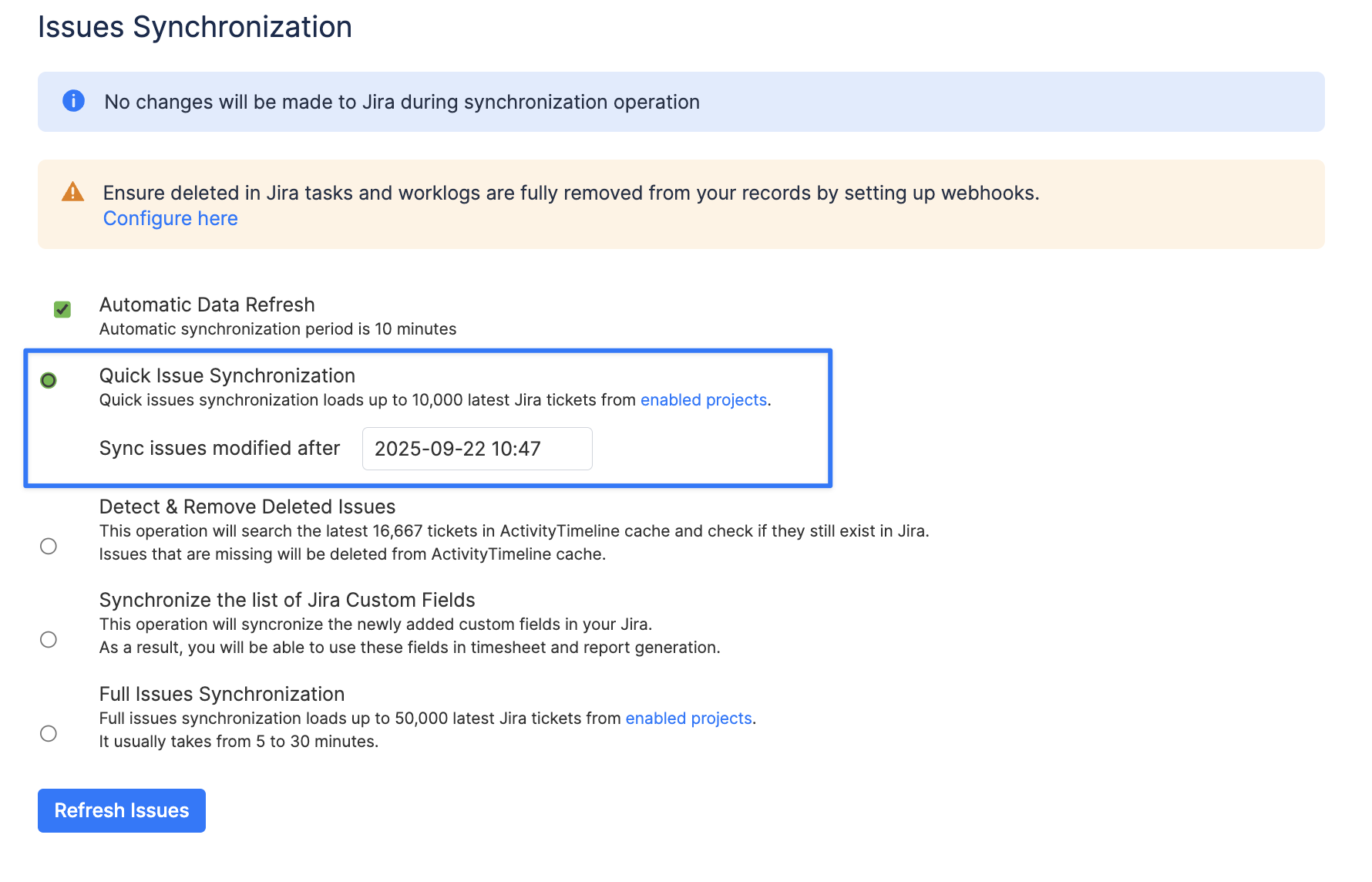Click the "Full Issues Synchronization" option title
Image resolution: width=1372 pixels, height=882 pixels.
coord(221,694)
